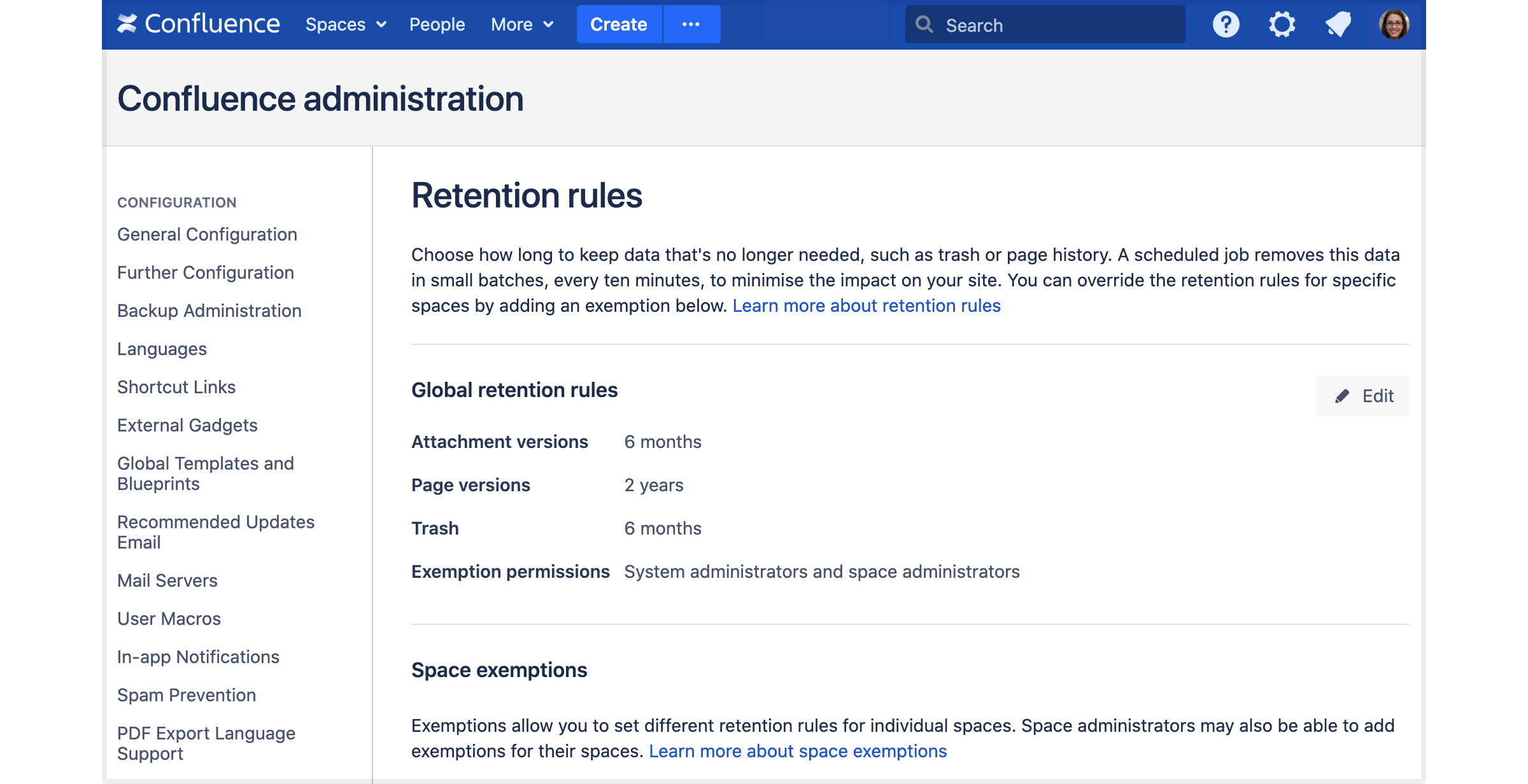Open Learn more about retention rules link
This screenshot has height=784, width=1528.
coord(867,306)
